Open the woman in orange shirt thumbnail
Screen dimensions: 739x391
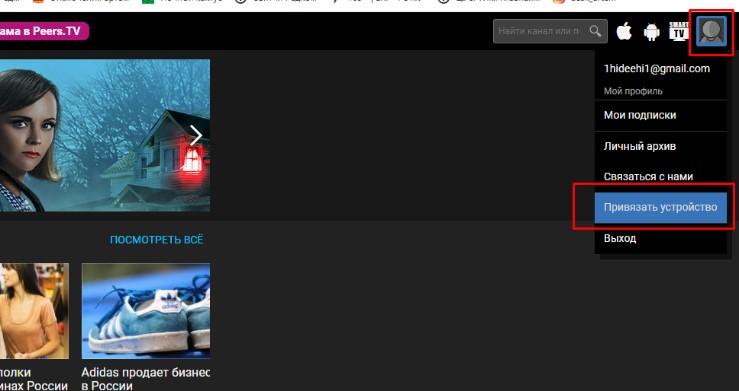[x=34, y=311]
